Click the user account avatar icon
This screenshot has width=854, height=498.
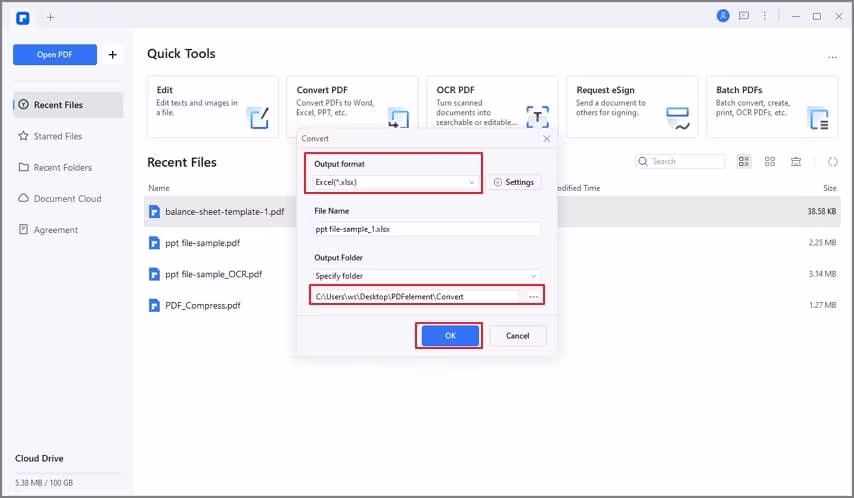(723, 16)
